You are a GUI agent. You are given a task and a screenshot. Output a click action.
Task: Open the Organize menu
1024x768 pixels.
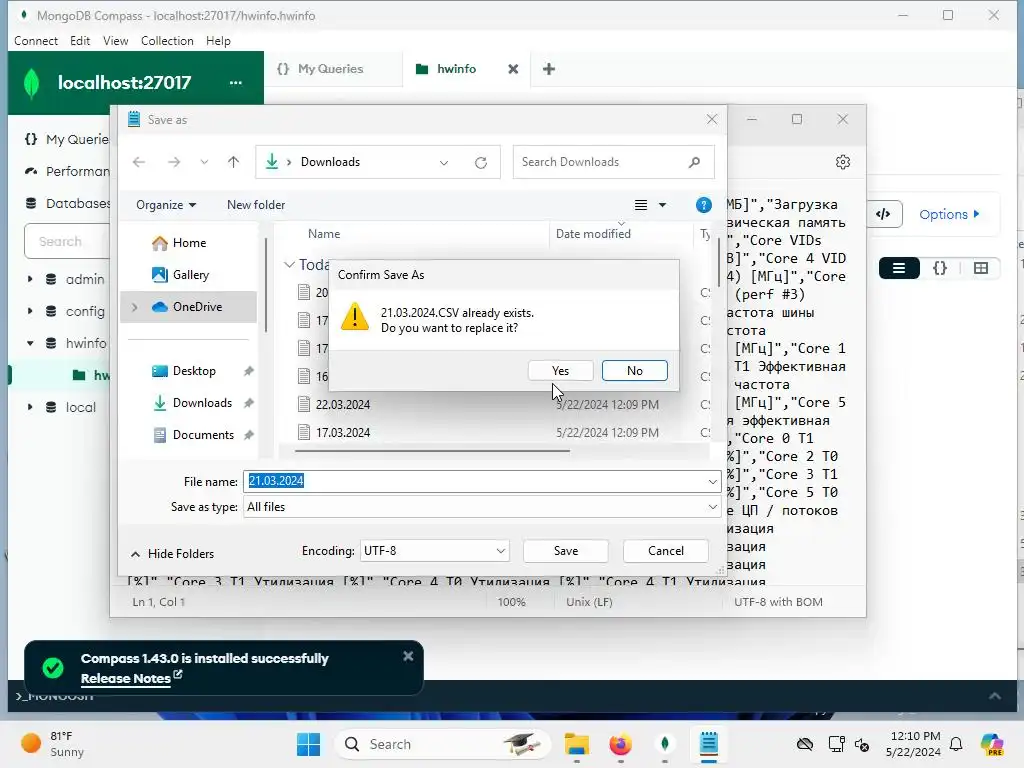166,205
